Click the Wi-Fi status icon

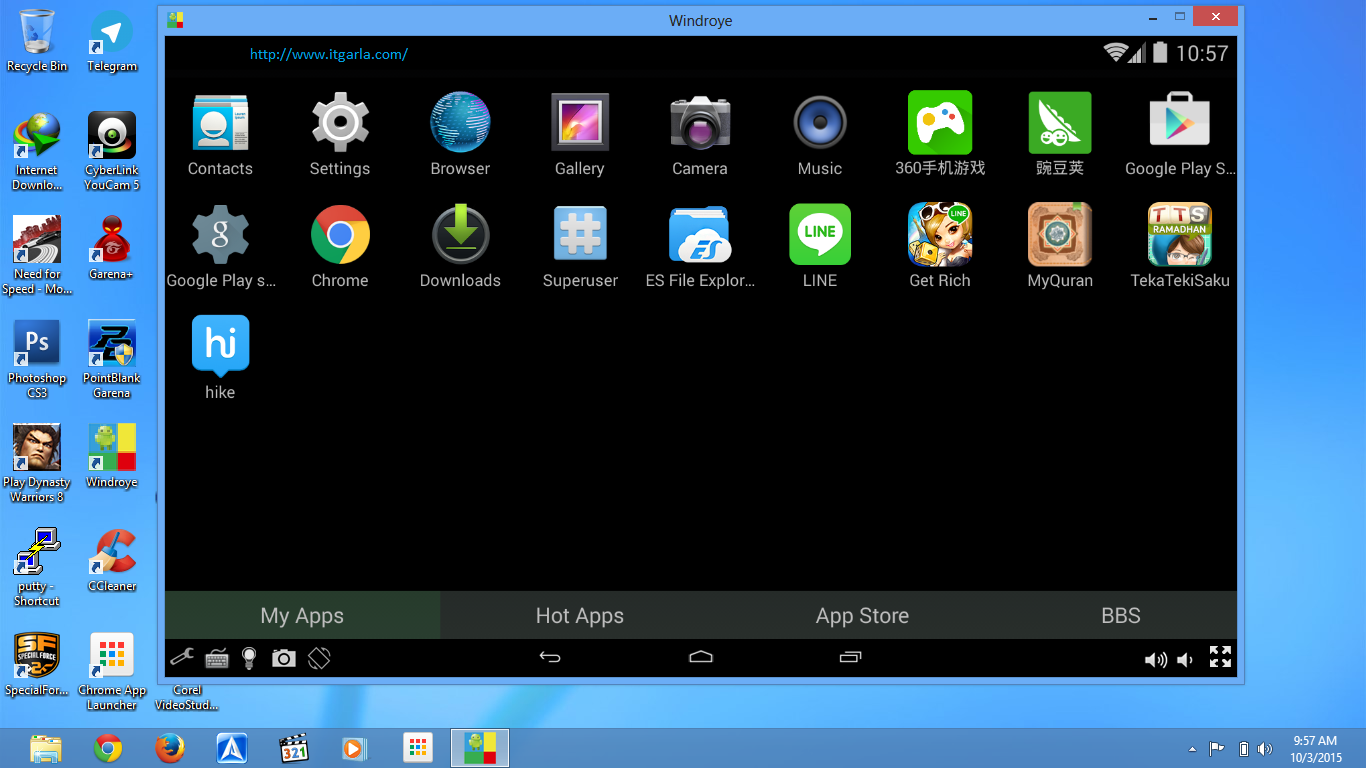[x=1115, y=53]
